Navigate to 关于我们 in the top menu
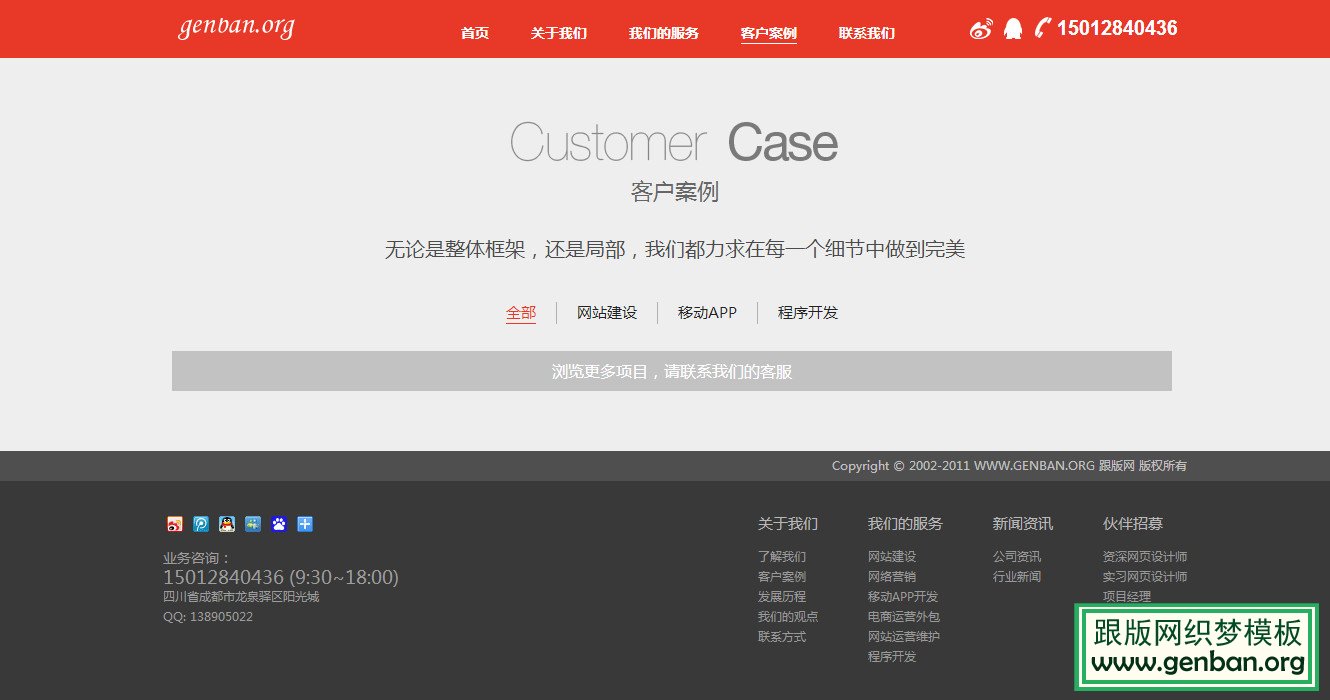1330x700 pixels. tap(557, 32)
